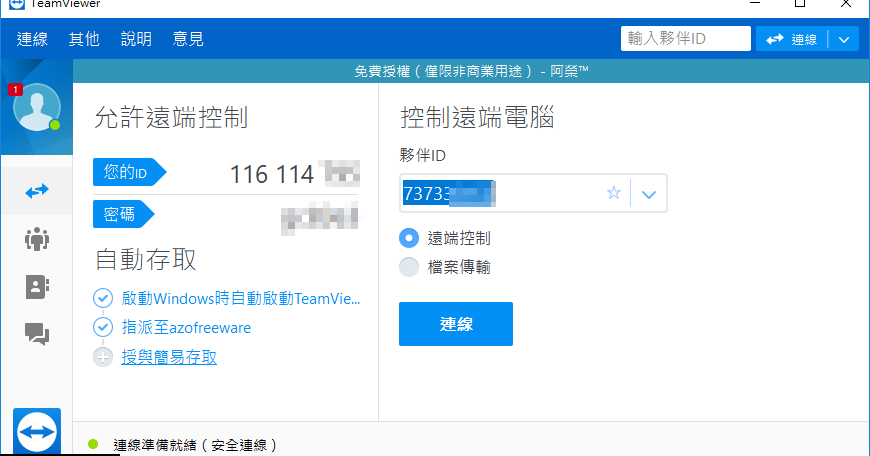Open the user profile avatar

(x=37, y=107)
